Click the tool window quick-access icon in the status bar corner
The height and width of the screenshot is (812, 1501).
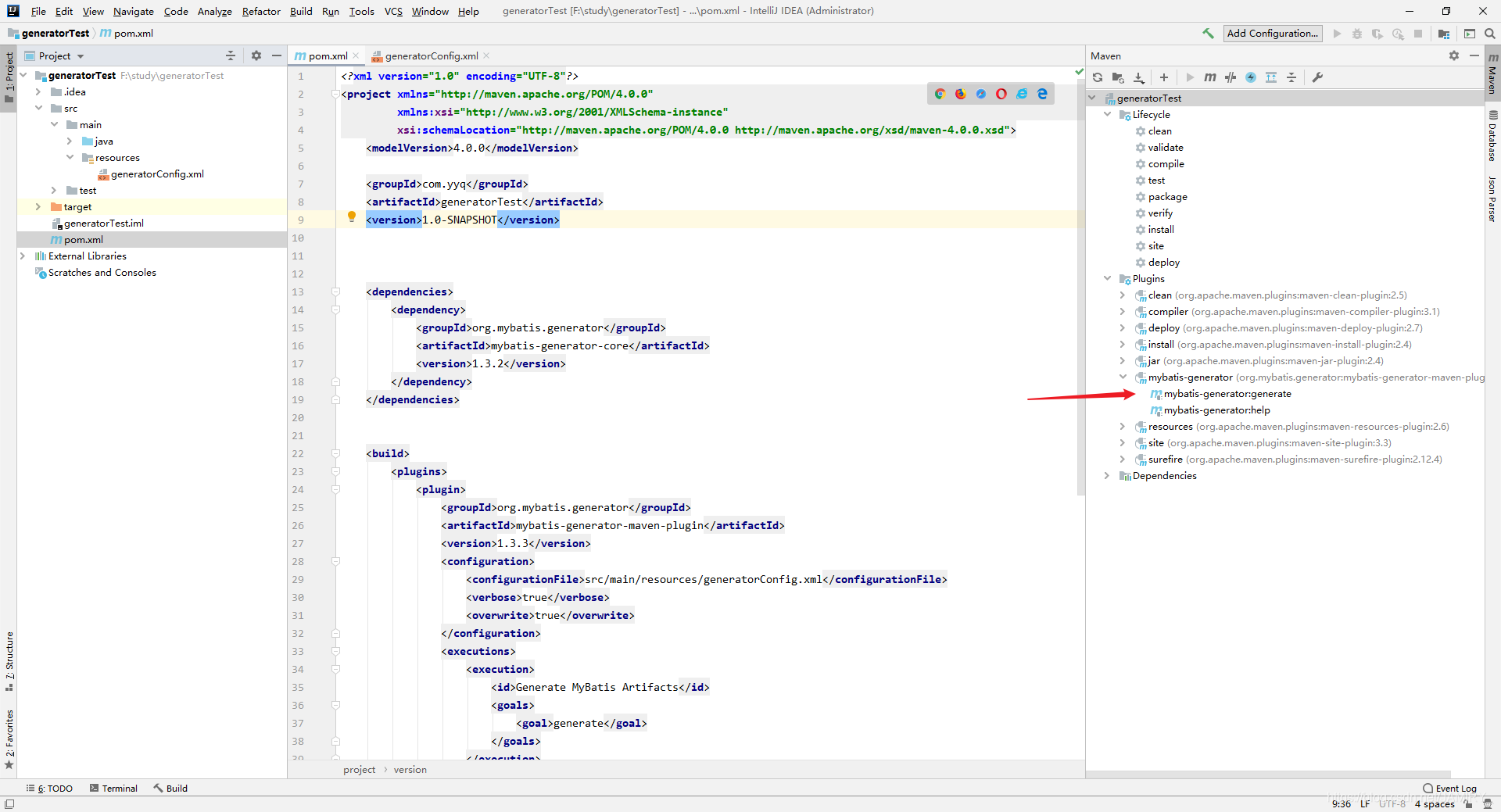9,804
